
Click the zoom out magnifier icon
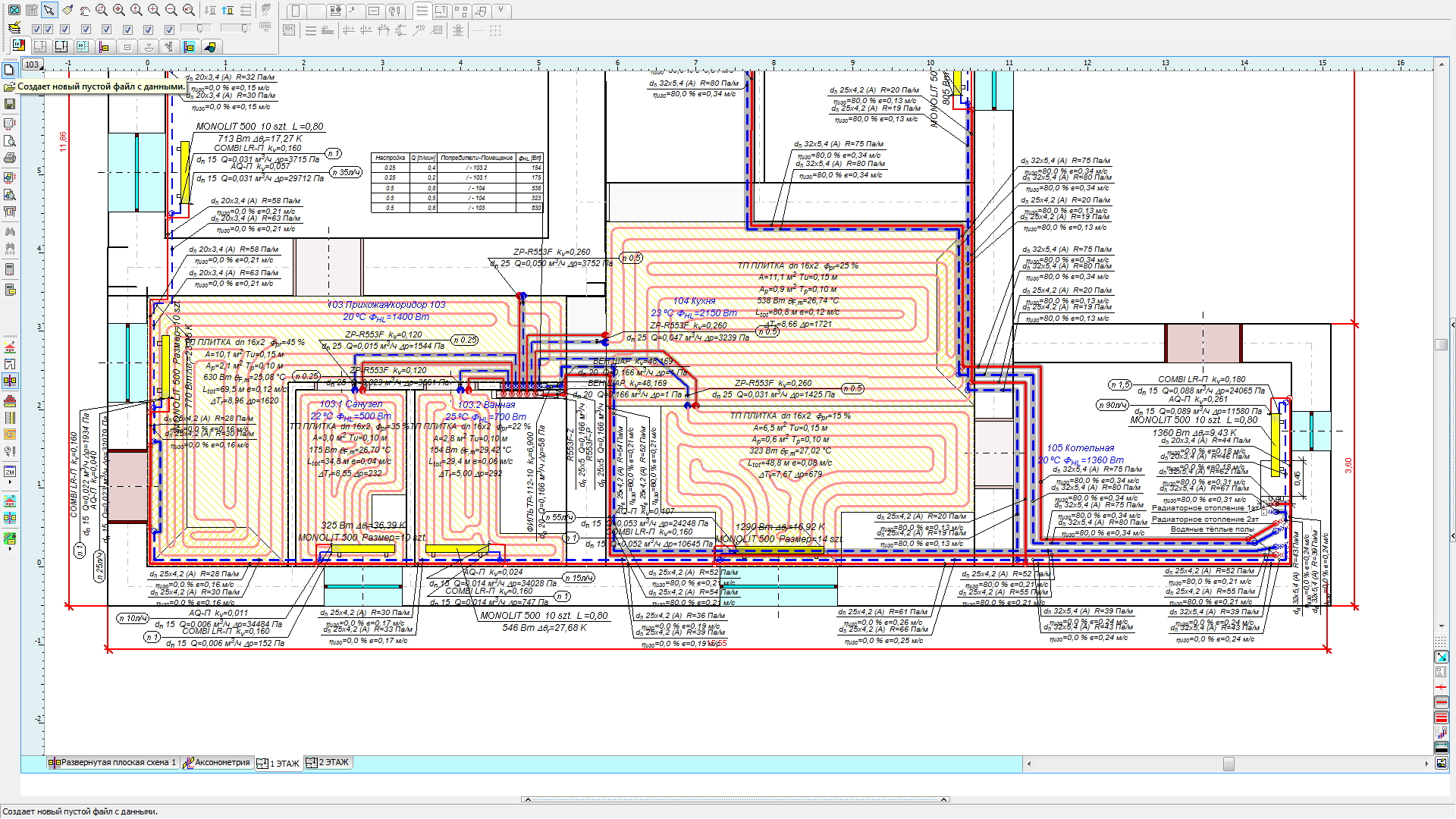(x=171, y=10)
